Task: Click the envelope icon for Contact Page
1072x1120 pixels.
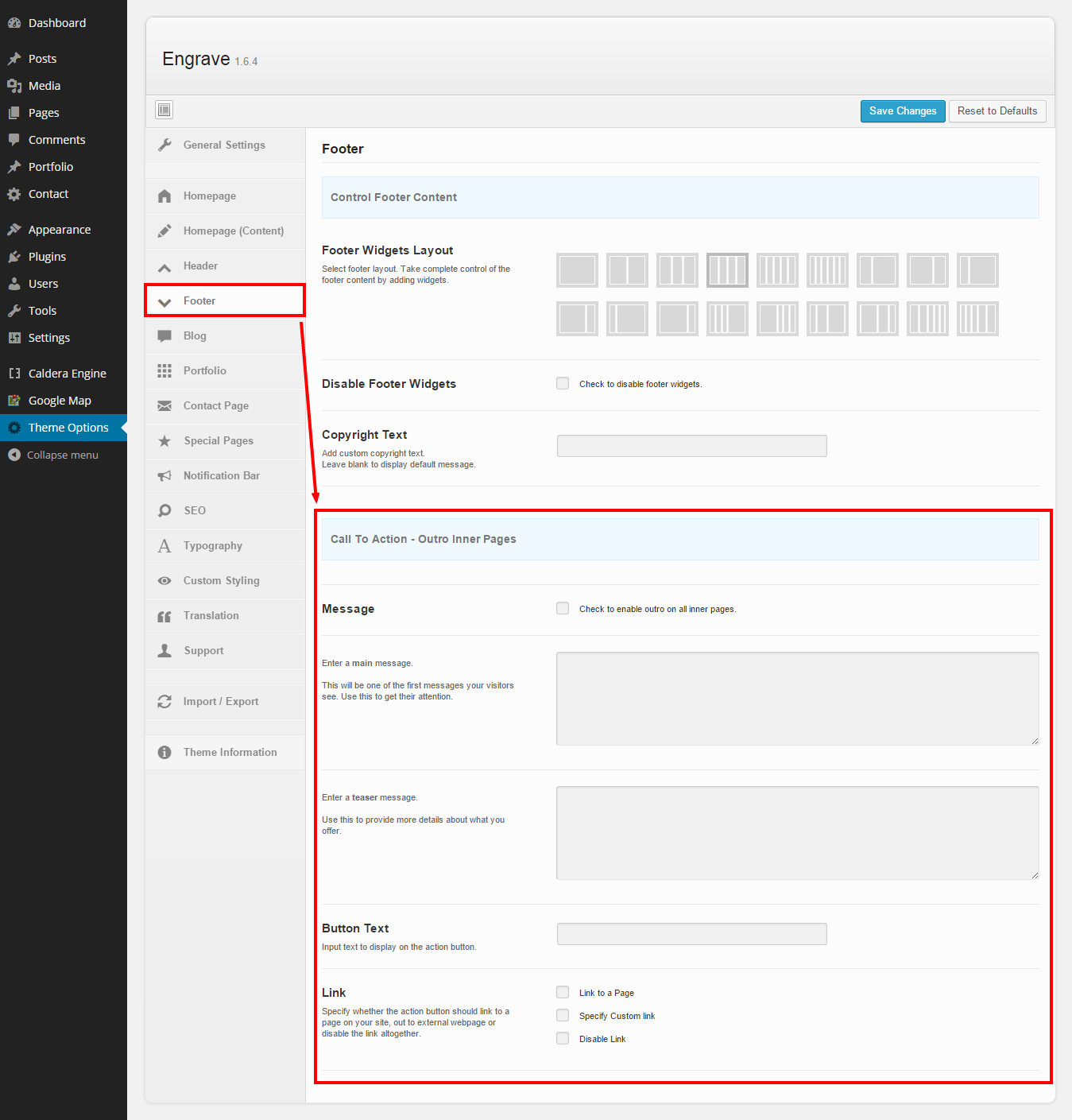Action: pyautogui.click(x=164, y=406)
